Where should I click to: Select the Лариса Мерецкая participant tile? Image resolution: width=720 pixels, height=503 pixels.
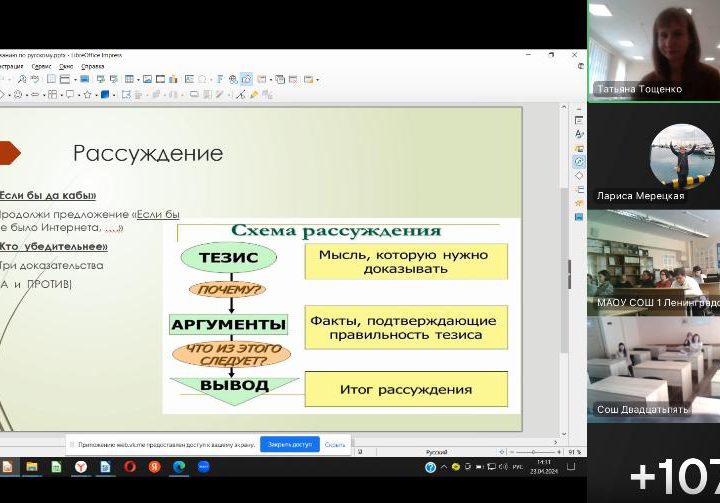652,160
